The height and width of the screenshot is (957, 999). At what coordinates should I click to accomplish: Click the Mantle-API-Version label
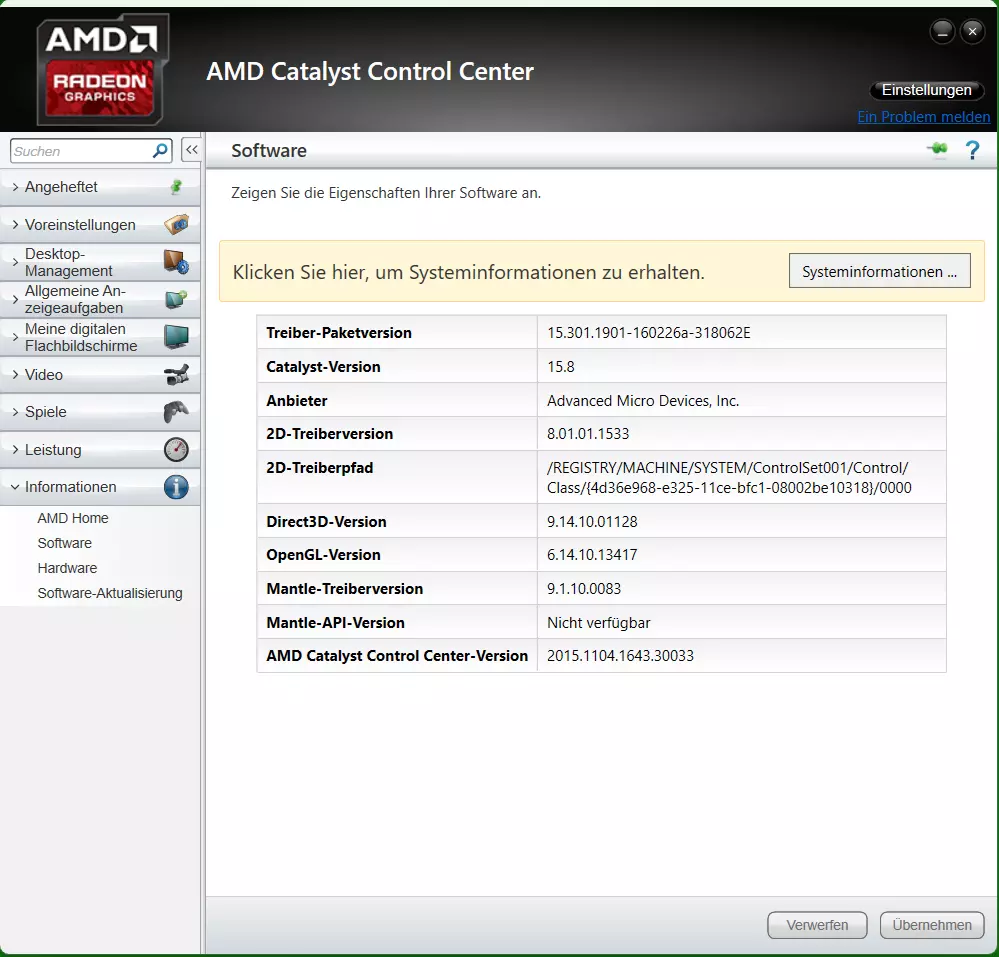click(x=335, y=622)
